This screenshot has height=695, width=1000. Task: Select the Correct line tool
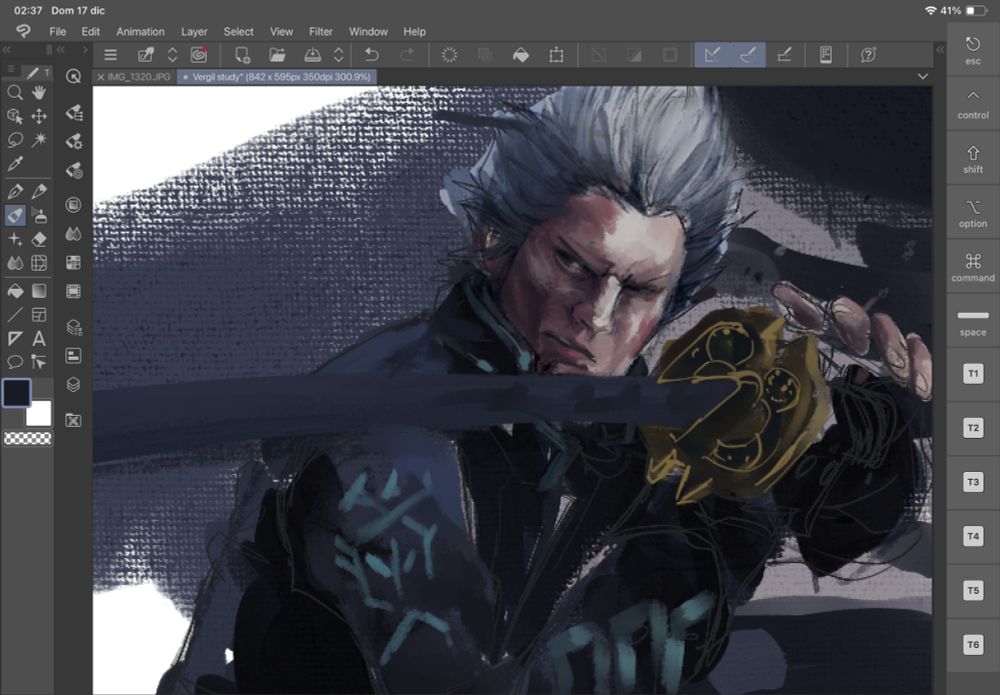39,362
